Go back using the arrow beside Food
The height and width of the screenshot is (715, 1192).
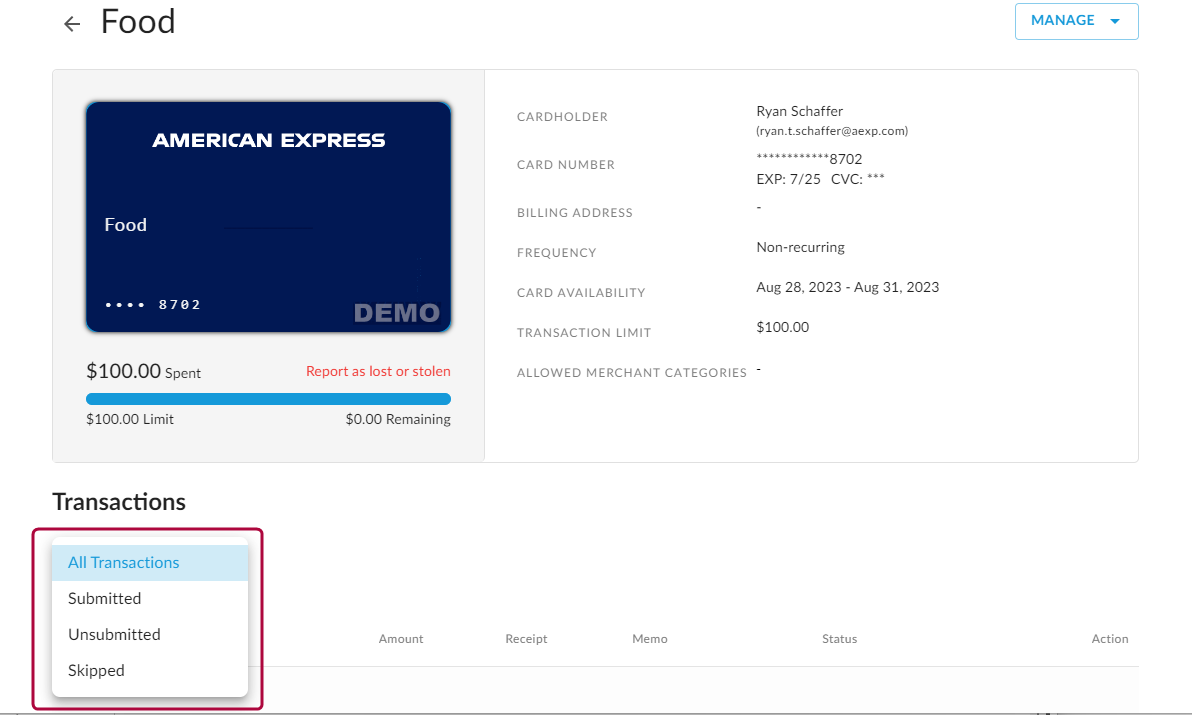click(71, 24)
